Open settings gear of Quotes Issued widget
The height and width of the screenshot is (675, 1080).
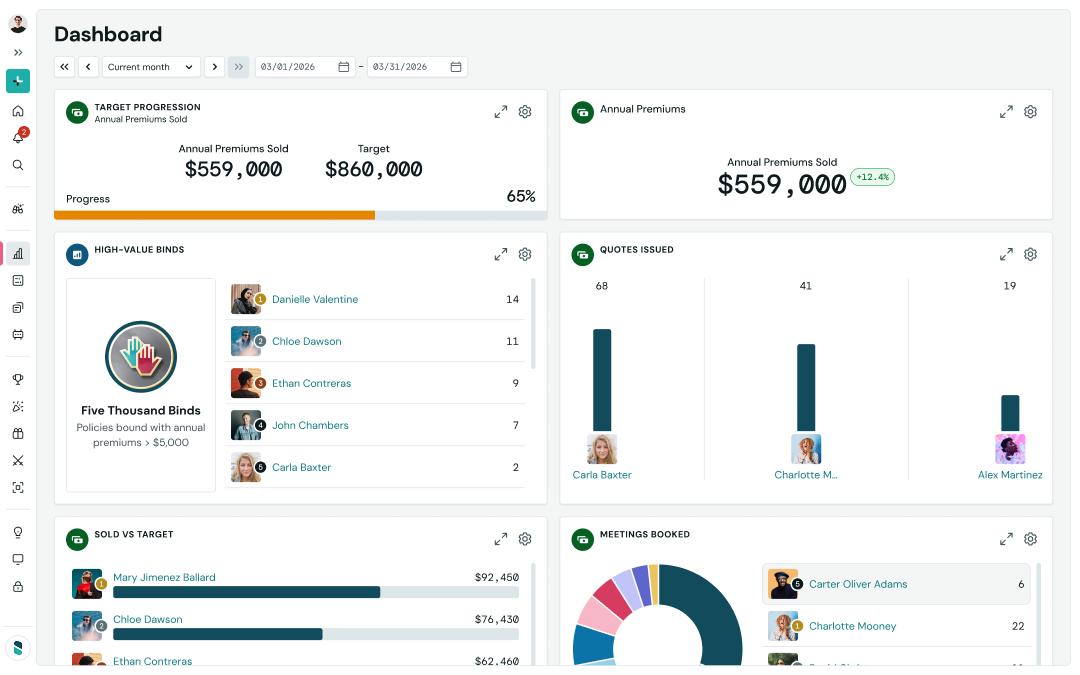coord(1030,254)
